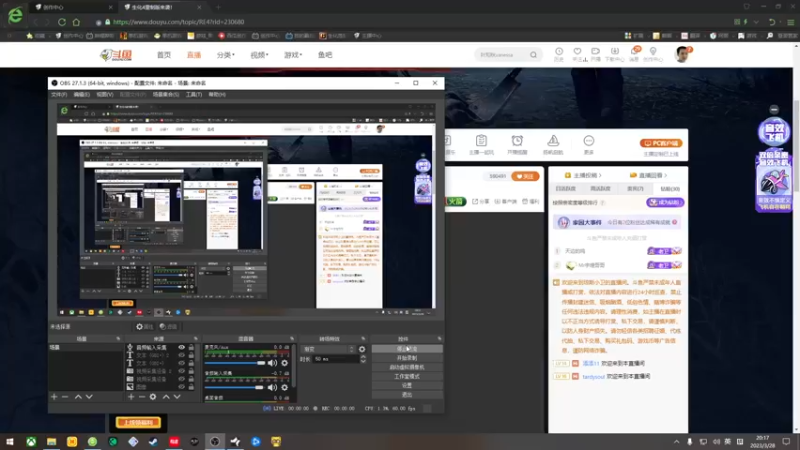Open the Douyu follow heart icon
Screen dimensions: 800x450
pyautogui.click(x=578, y=54)
